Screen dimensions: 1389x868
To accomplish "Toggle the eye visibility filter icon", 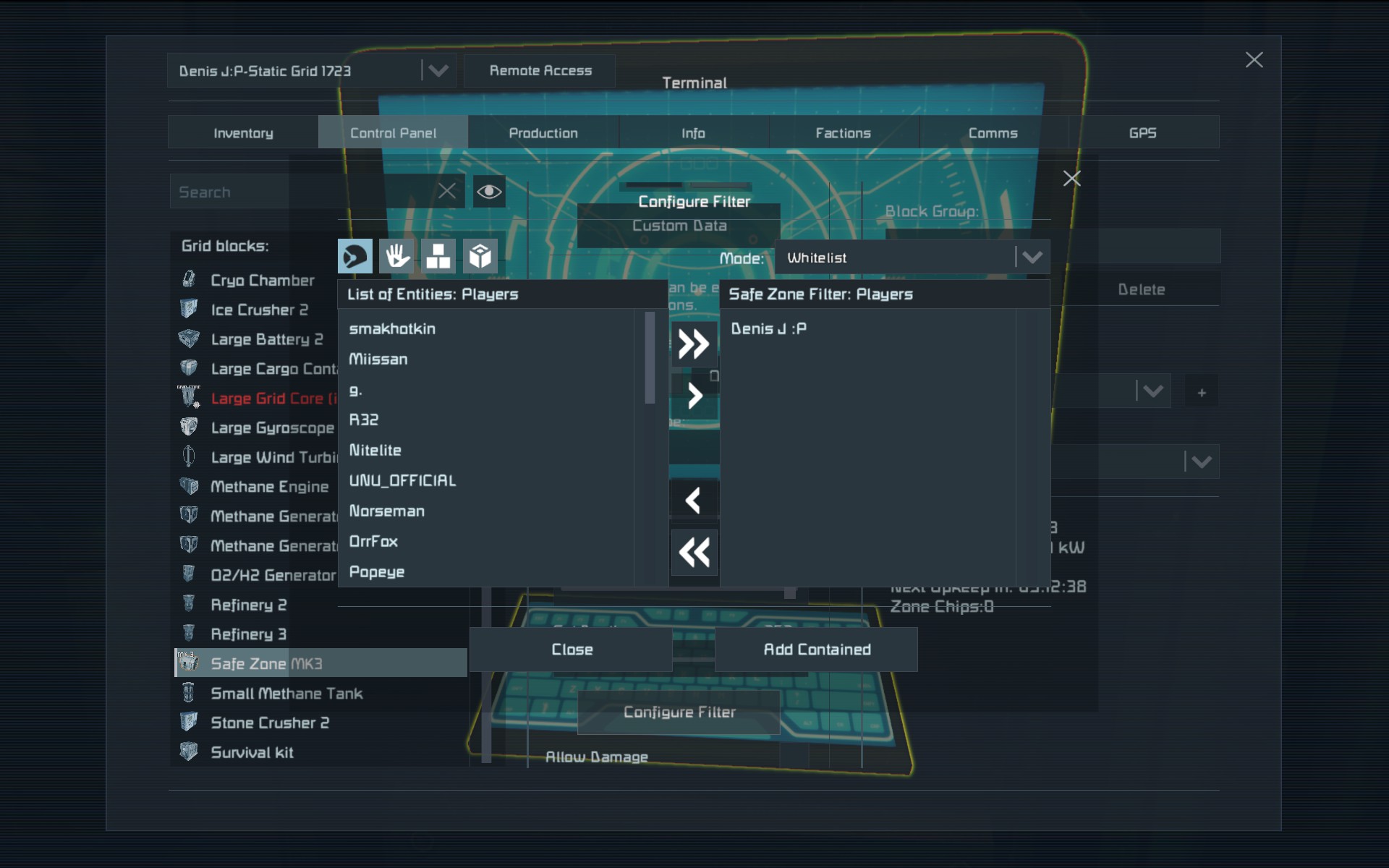I will (x=489, y=192).
